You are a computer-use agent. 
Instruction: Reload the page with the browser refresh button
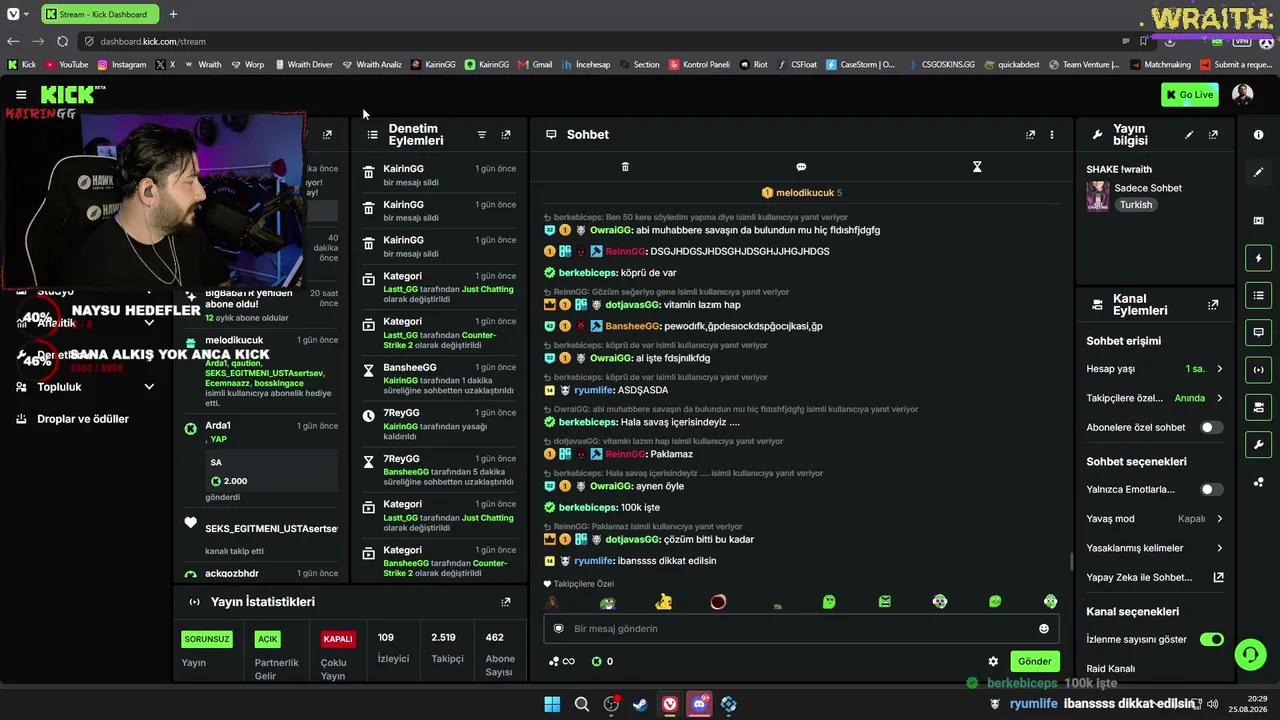[x=62, y=41]
